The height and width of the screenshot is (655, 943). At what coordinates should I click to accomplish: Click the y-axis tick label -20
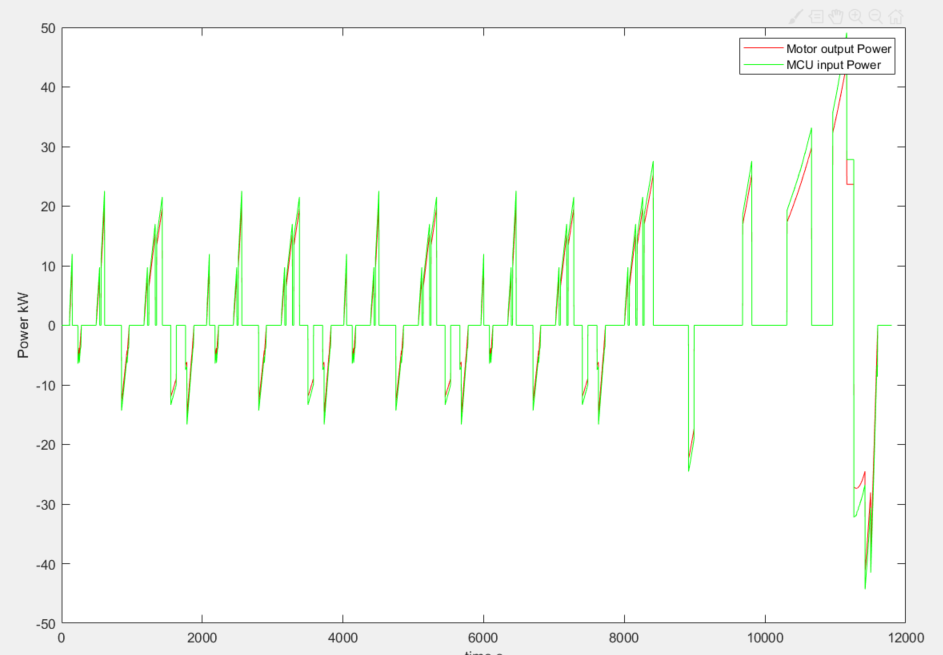pyautogui.click(x=46, y=445)
